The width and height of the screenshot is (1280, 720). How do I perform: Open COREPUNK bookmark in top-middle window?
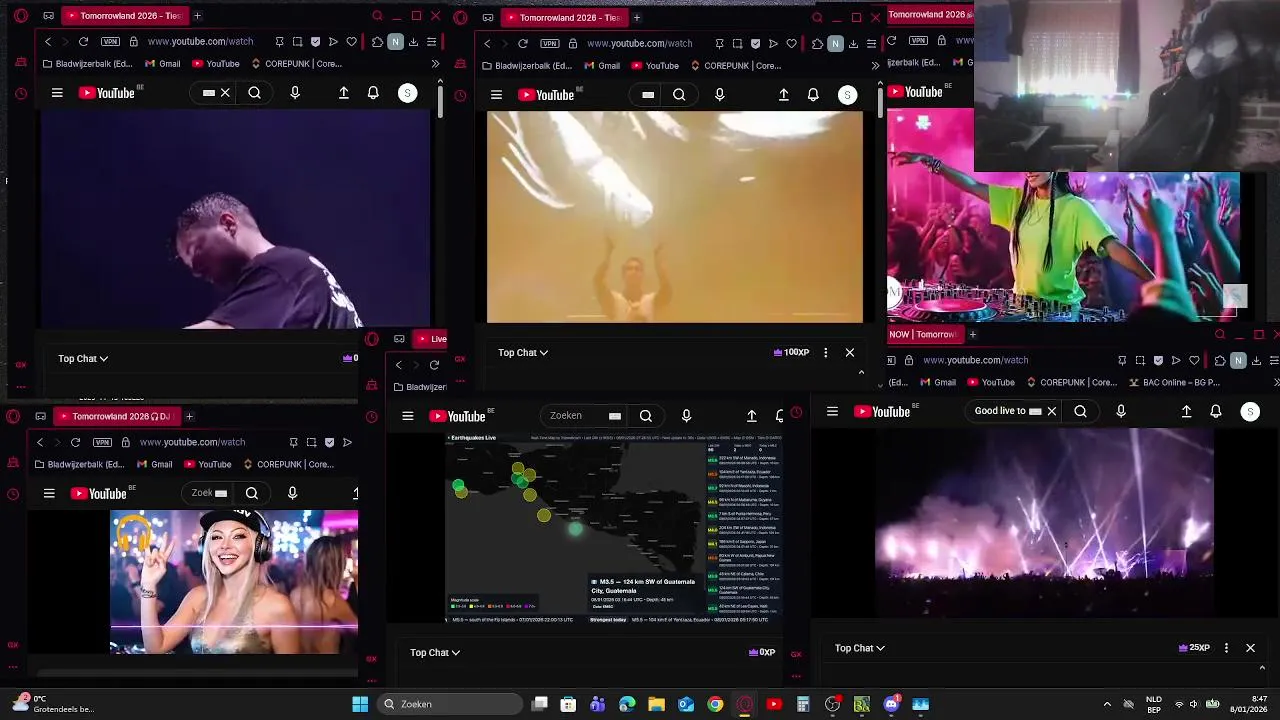click(735, 66)
